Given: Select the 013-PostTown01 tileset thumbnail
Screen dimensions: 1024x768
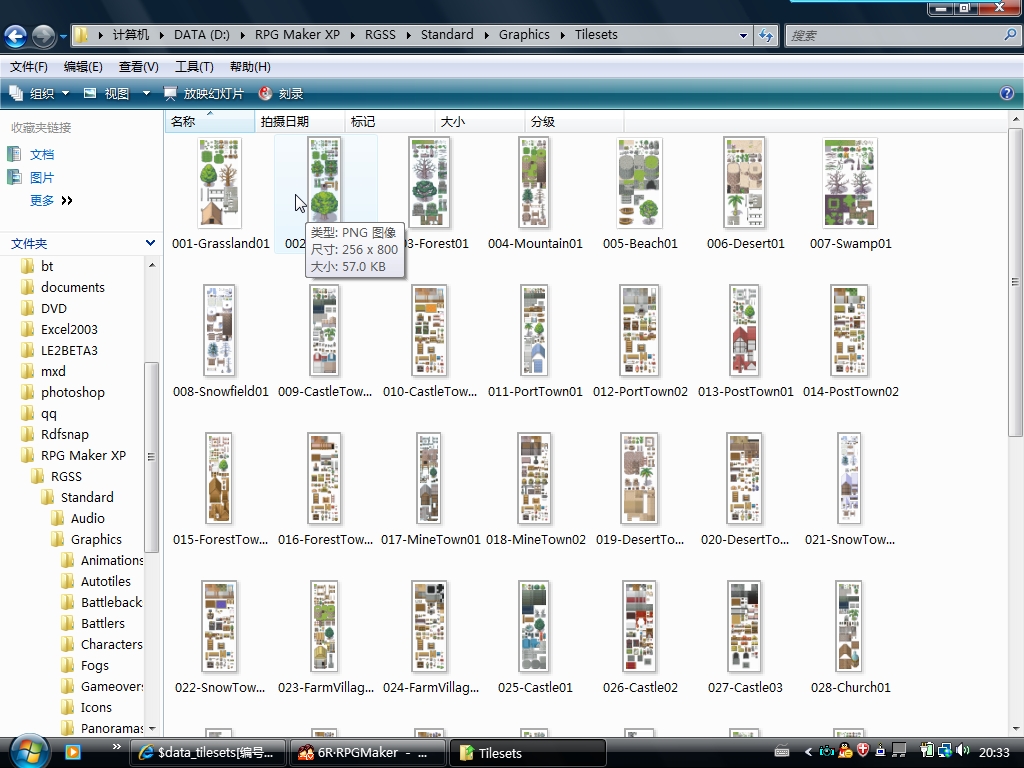Looking at the screenshot, I should pos(744,330).
